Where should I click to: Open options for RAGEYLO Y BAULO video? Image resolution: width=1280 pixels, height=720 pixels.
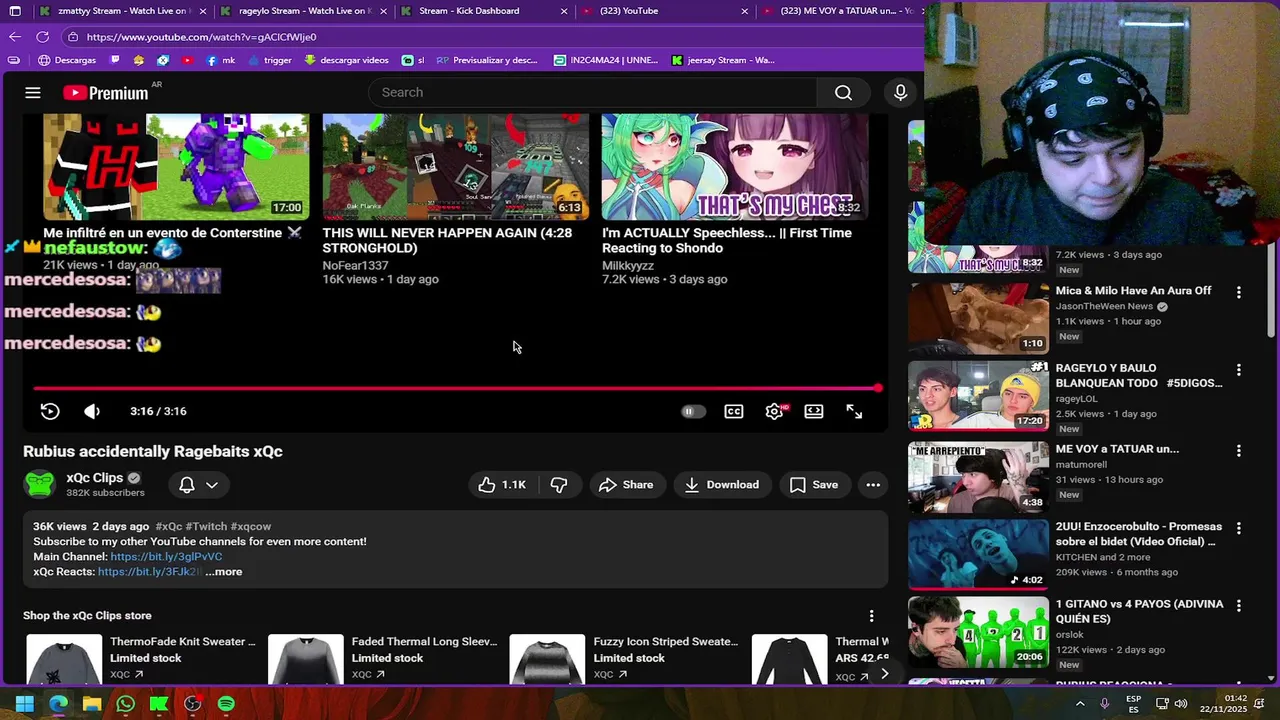click(1239, 370)
